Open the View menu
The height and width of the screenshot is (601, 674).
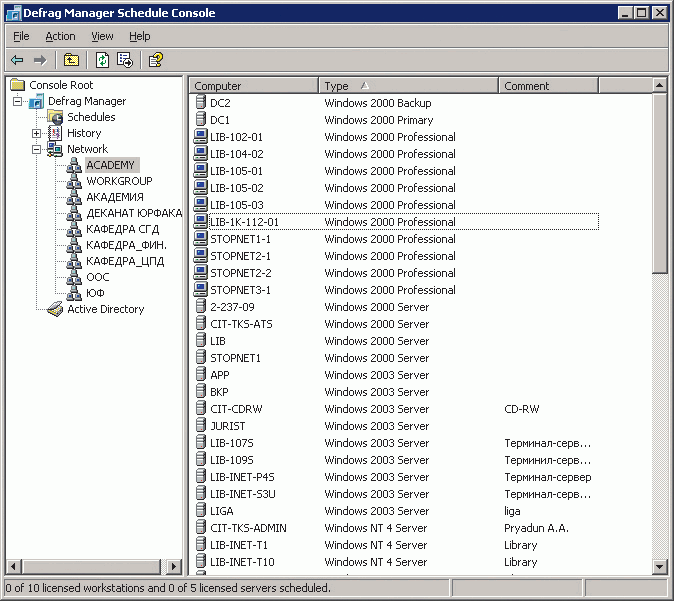pyautogui.click(x=102, y=36)
